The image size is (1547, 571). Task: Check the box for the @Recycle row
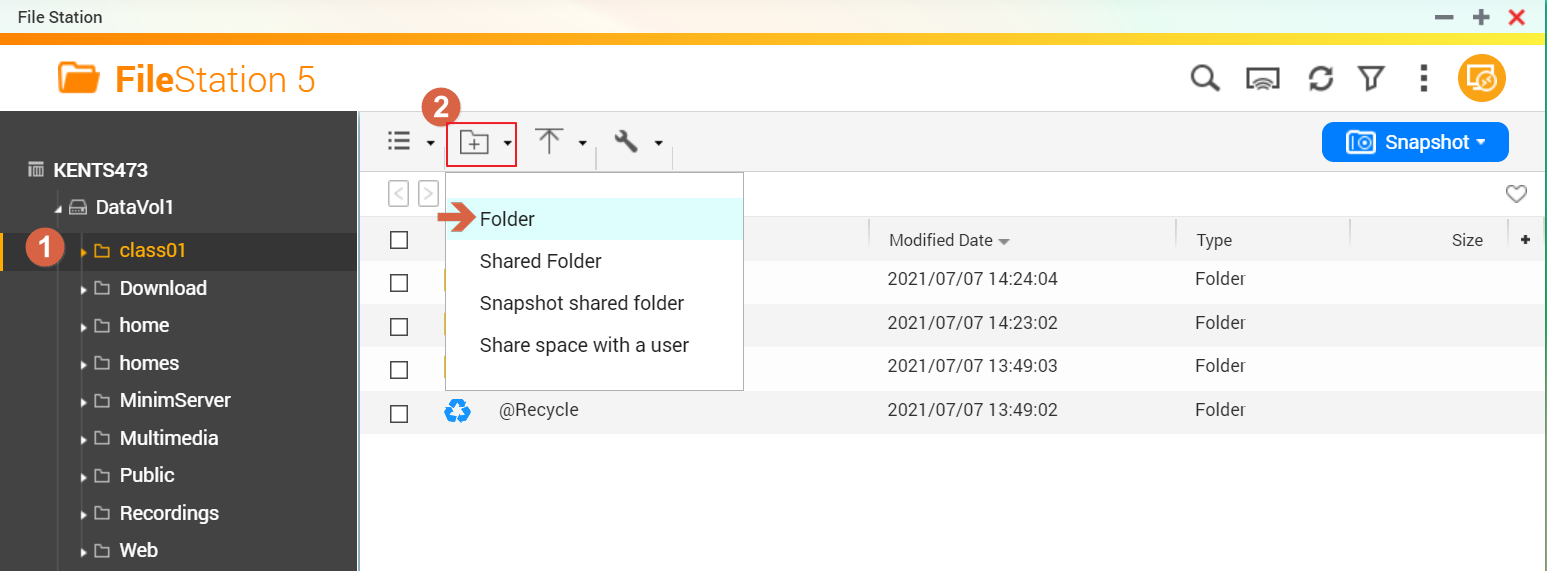(399, 413)
